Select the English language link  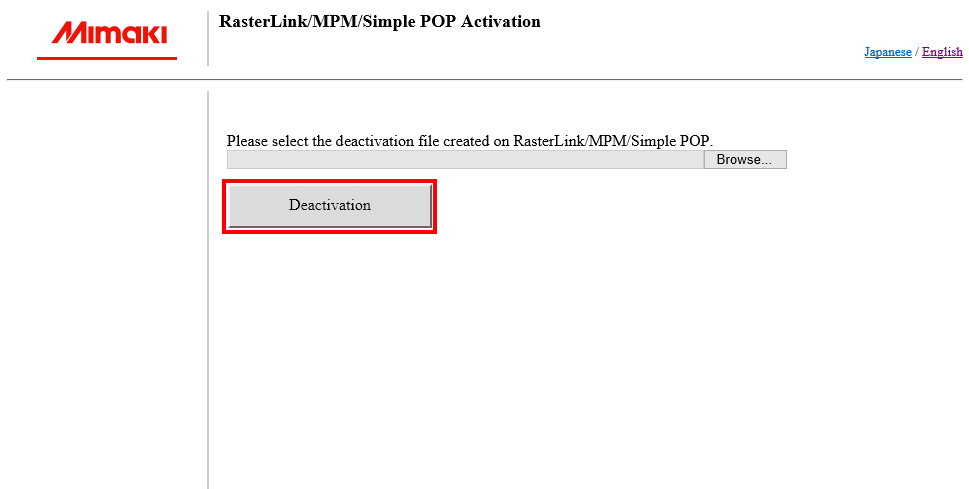coord(942,52)
